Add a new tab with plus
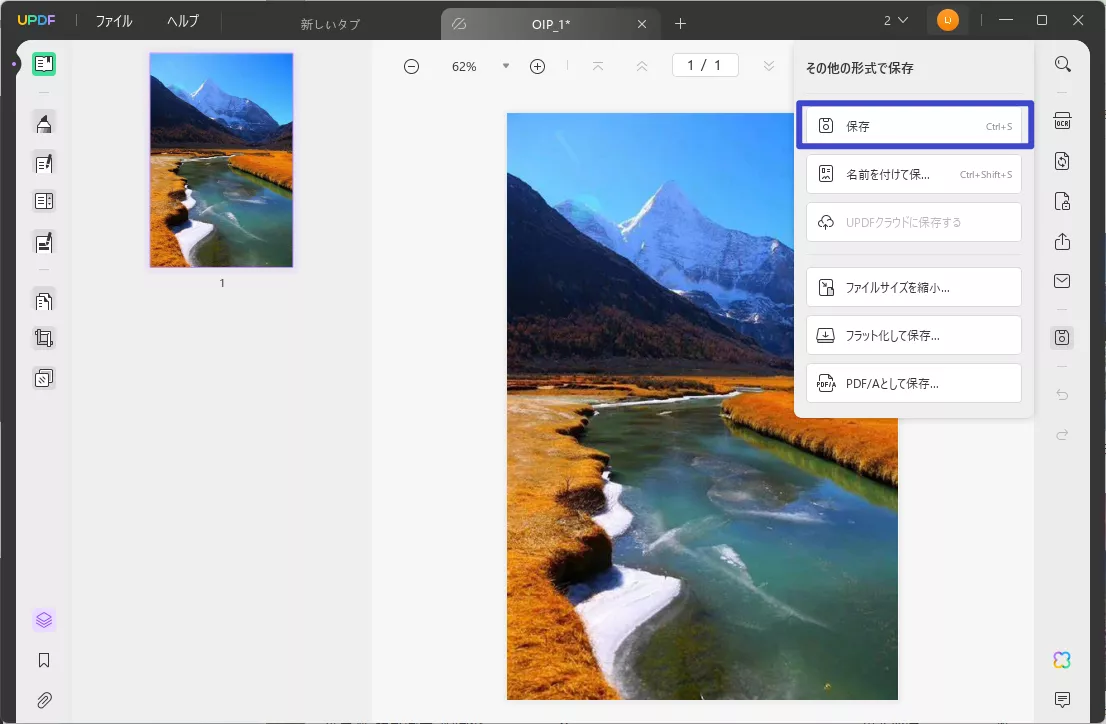The image size is (1106, 724). [680, 24]
